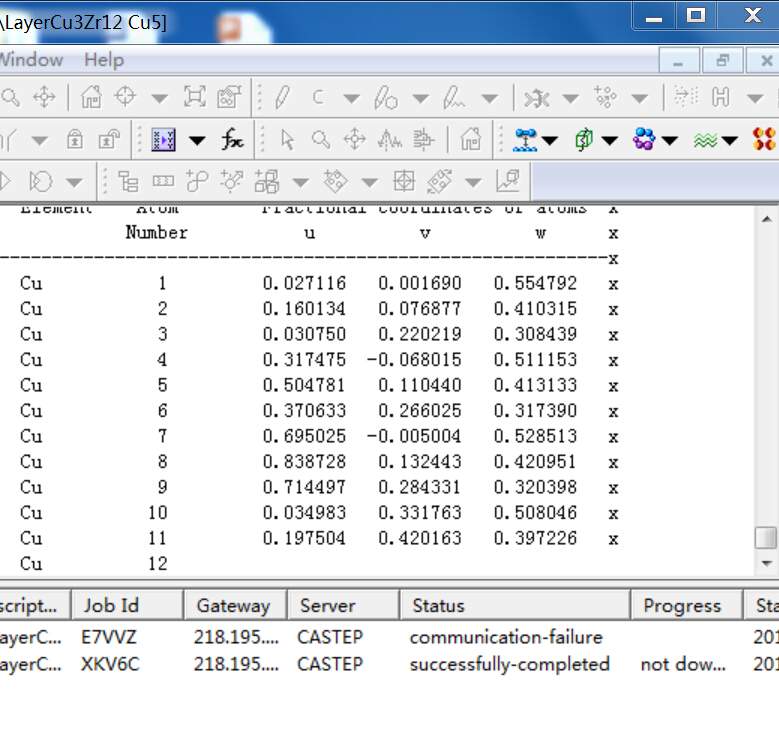Select the arrow pointer selection tool

pyautogui.click(x=287, y=140)
